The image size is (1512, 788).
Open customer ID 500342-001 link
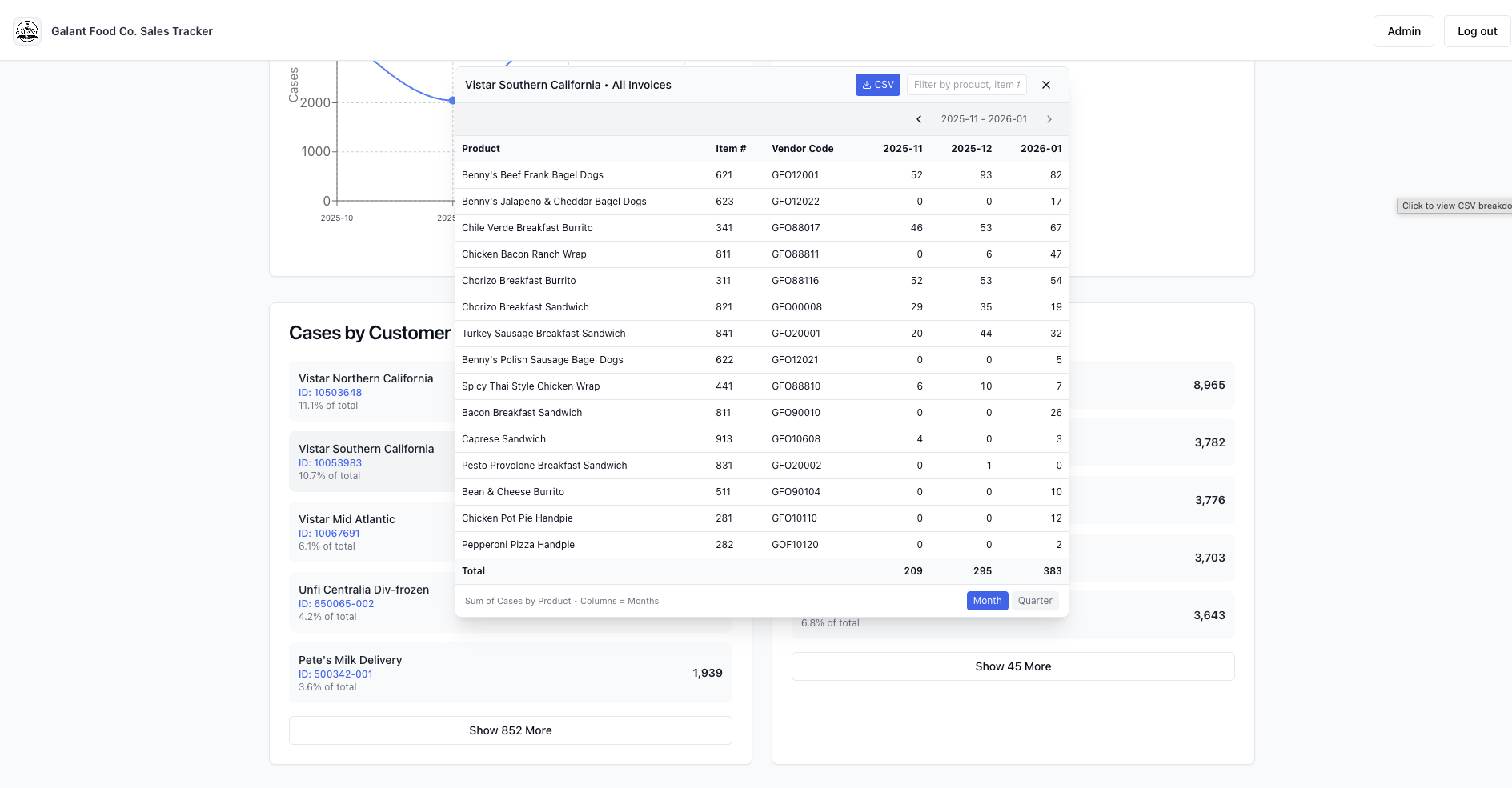coord(335,674)
